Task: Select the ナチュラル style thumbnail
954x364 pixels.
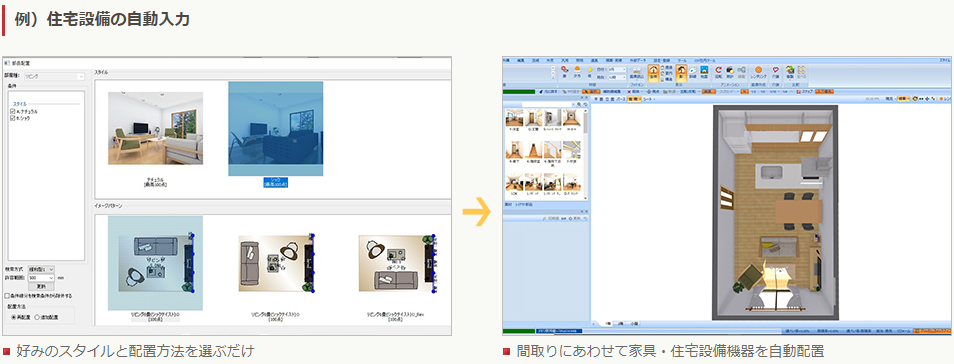Action: pyautogui.click(x=155, y=128)
